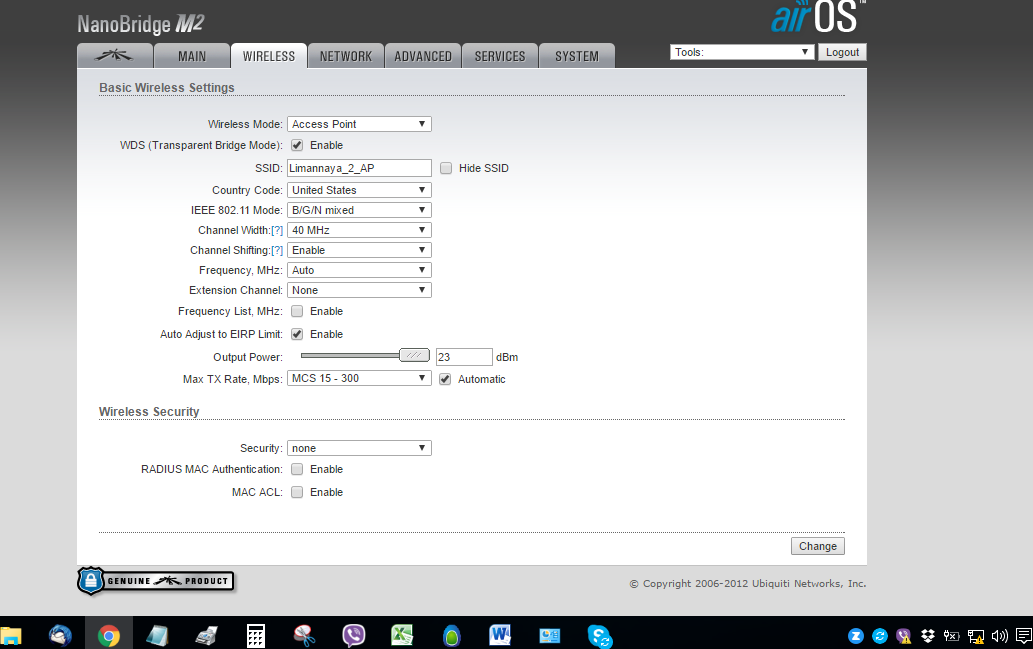Click the Genuine Product badge
Screen dimensions: 1033x649
tap(156, 580)
